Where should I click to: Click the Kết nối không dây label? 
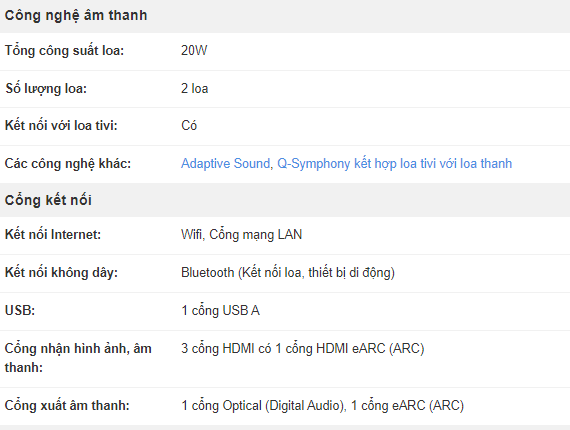pos(61,272)
